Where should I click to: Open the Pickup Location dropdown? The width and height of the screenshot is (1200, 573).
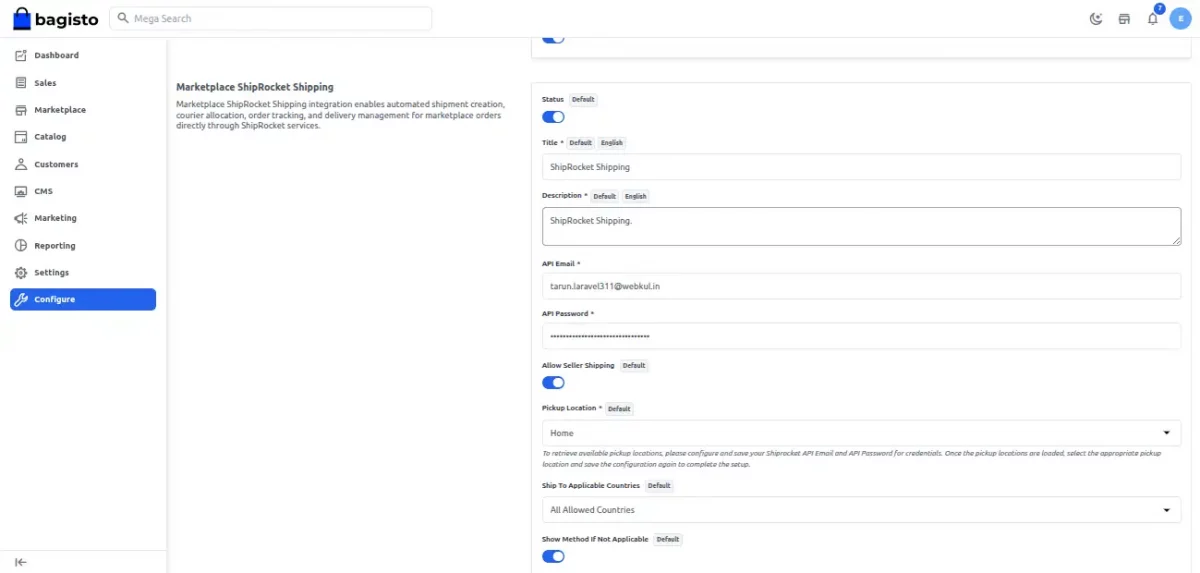(861, 433)
